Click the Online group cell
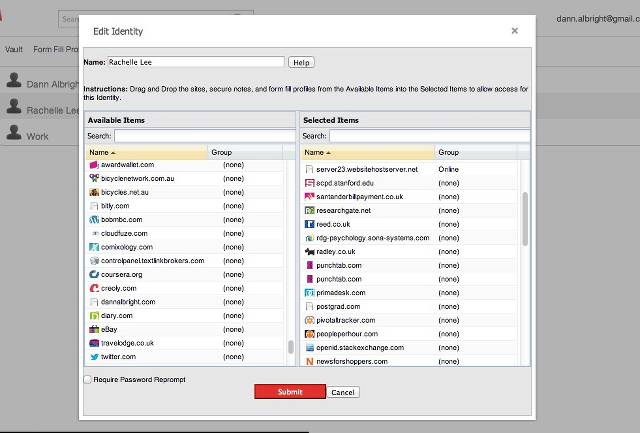This screenshot has width=640, height=433. (x=449, y=169)
